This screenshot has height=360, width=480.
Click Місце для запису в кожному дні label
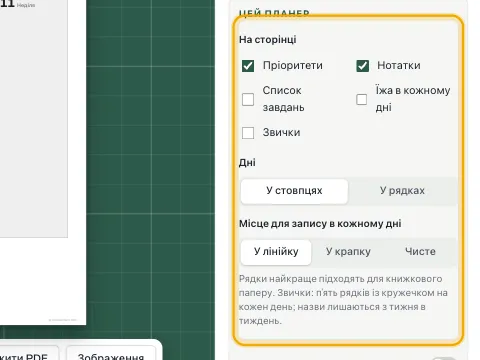320,224
